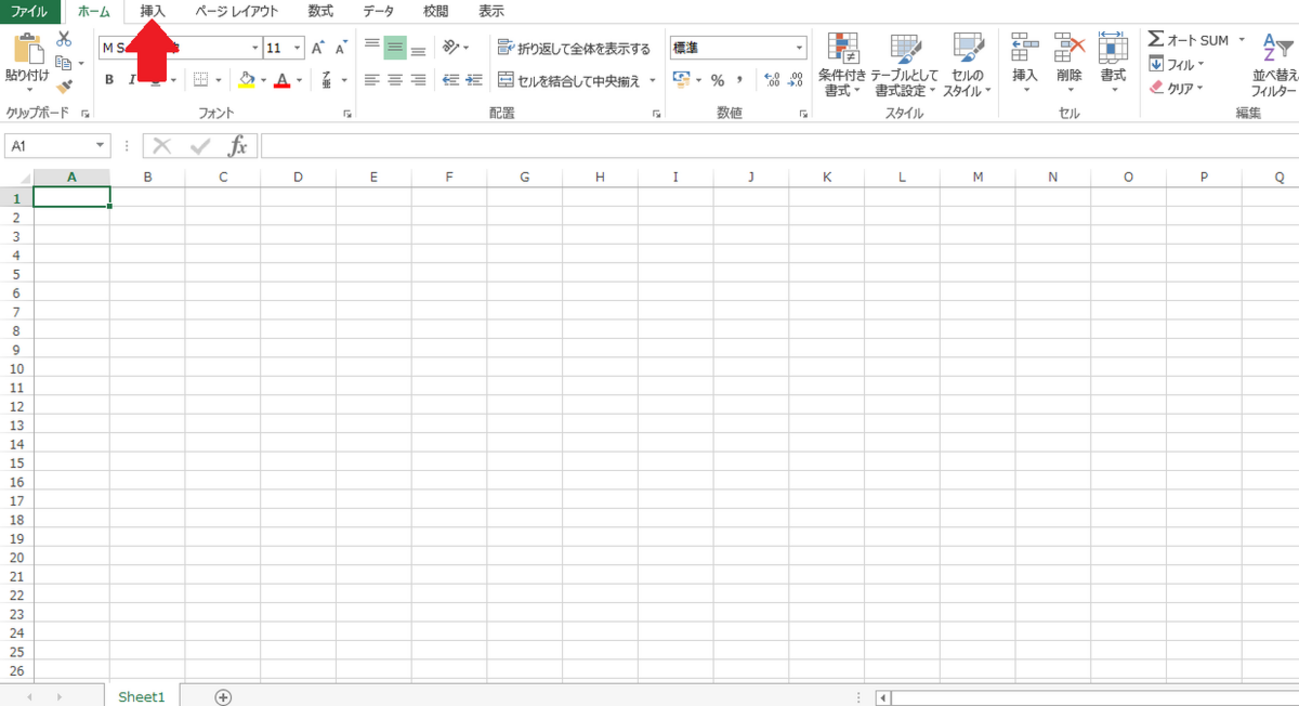Increase indent in the alignment group
This screenshot has width=1299, height=706.
[473, 80]
